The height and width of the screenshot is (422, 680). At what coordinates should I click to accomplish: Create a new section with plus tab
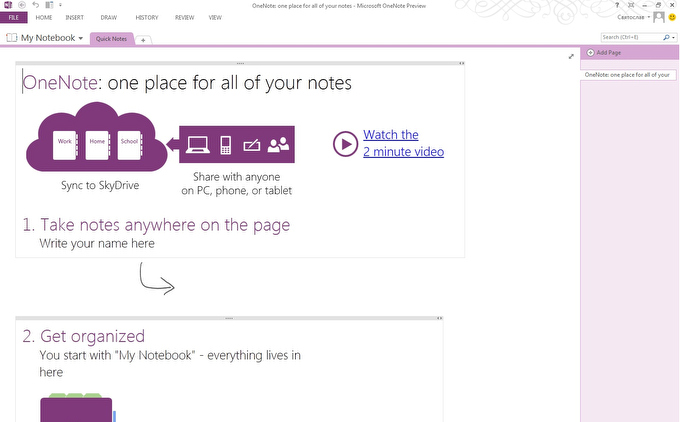143,40
